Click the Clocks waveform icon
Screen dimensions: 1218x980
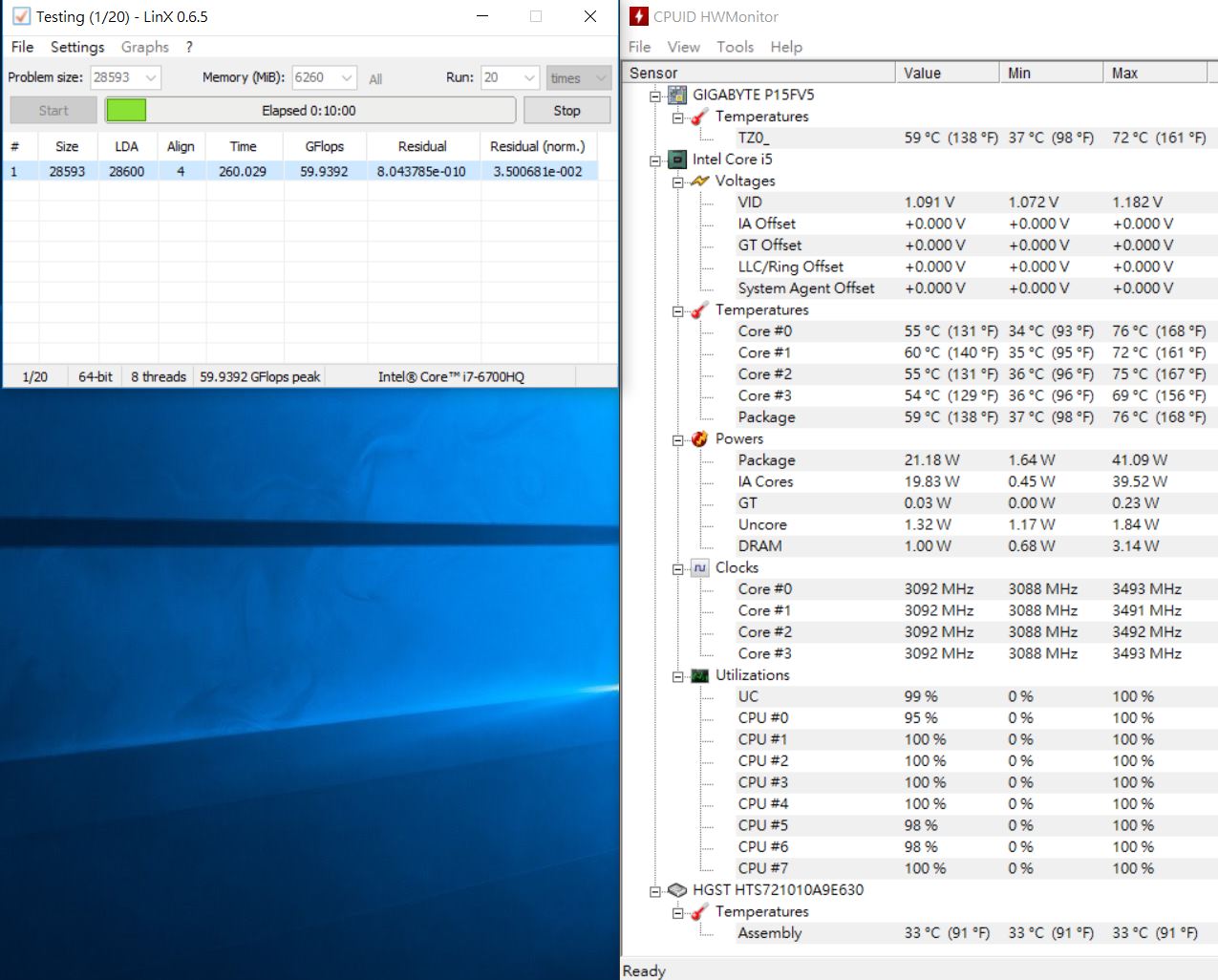point(700,567)
